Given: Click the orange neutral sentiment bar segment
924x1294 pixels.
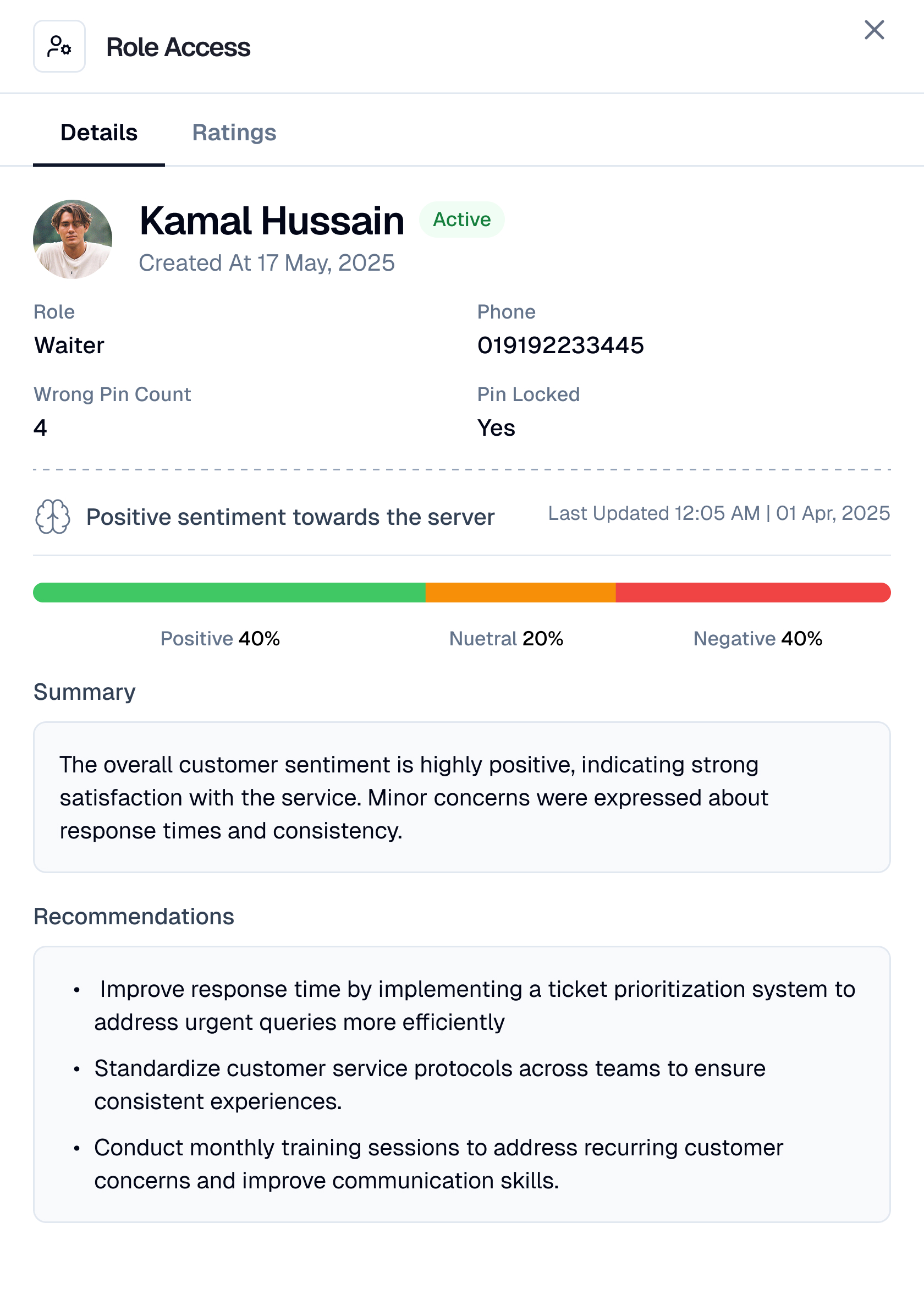Looking at the screenshot, I should click(x=520, y=593).
